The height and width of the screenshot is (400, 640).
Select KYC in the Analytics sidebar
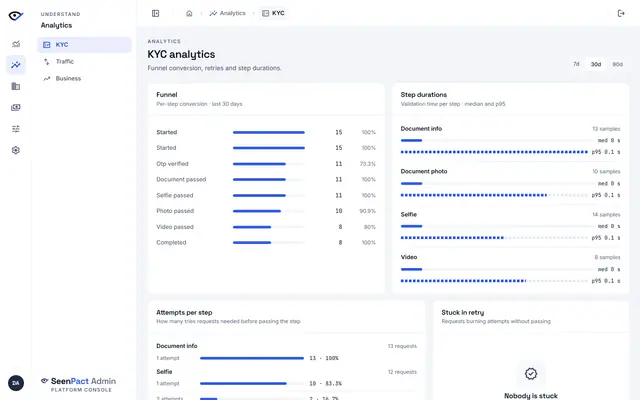[84, 44]
